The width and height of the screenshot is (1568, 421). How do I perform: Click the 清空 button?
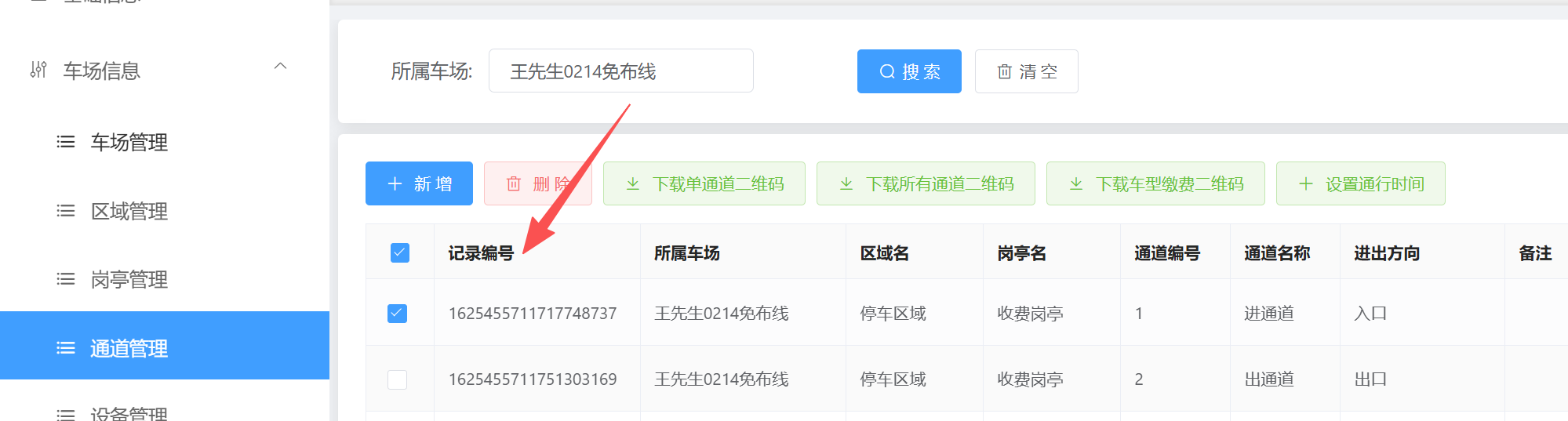1026,71
